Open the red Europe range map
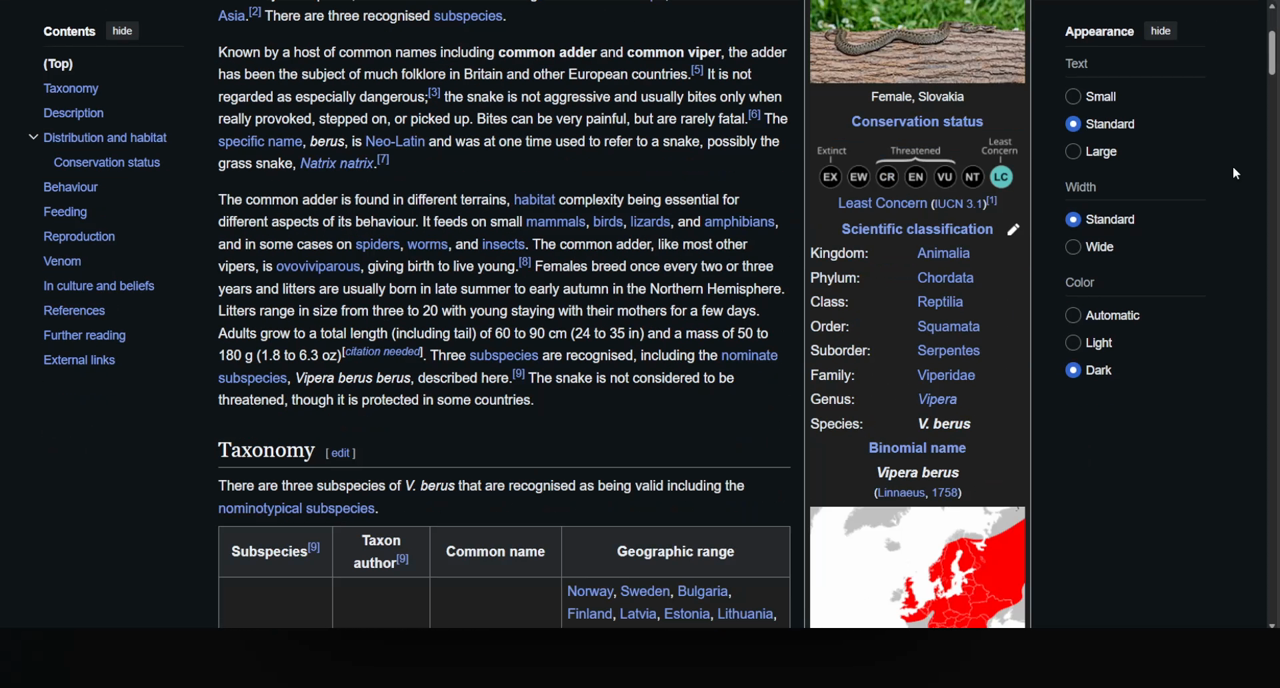 (x=917, y=567)
